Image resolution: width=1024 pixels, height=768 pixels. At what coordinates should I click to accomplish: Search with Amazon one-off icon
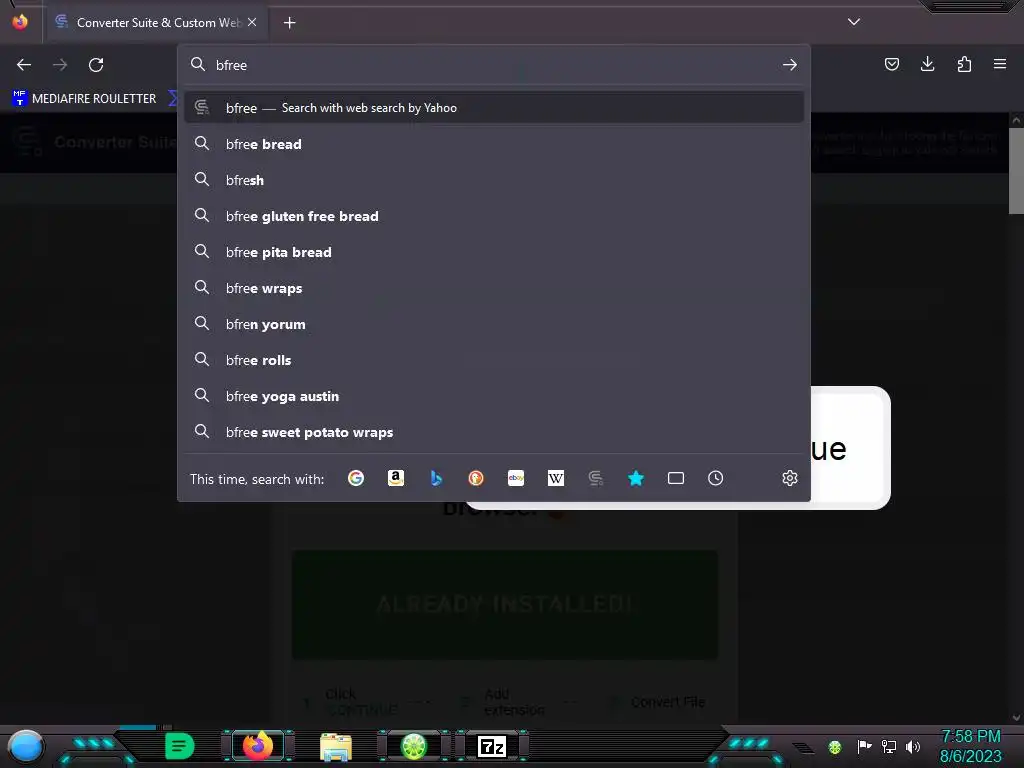tap(396, 478)
